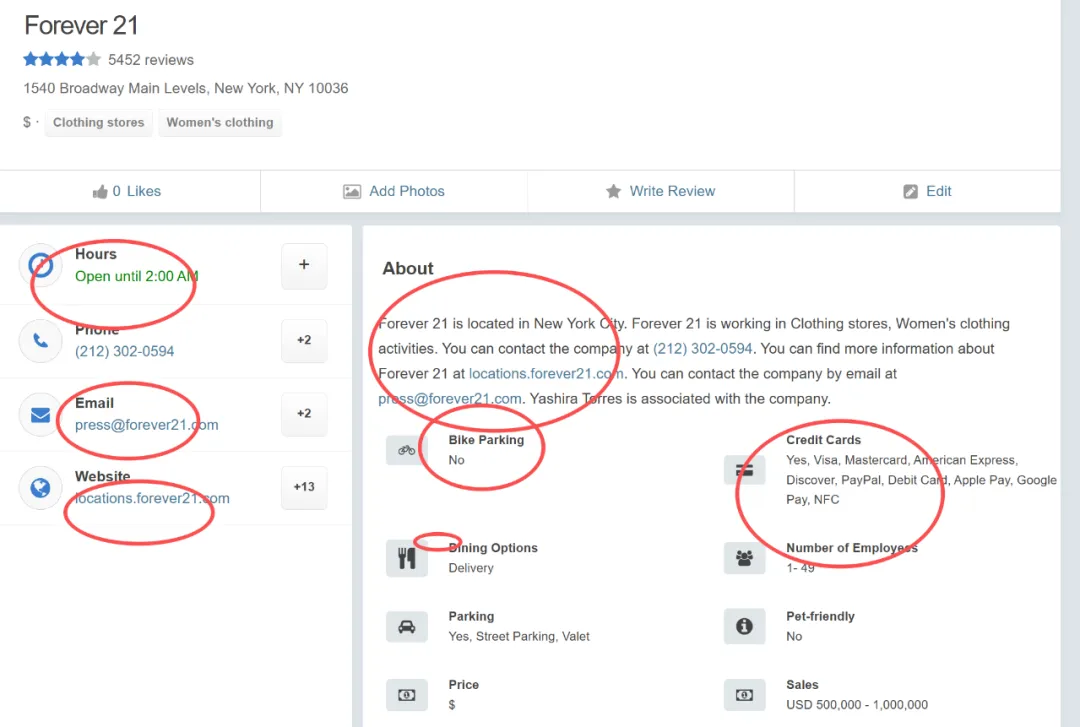1080x727 pixels.
Task: Click the 5452 reviews text
Action: click(x=151, y=60)
